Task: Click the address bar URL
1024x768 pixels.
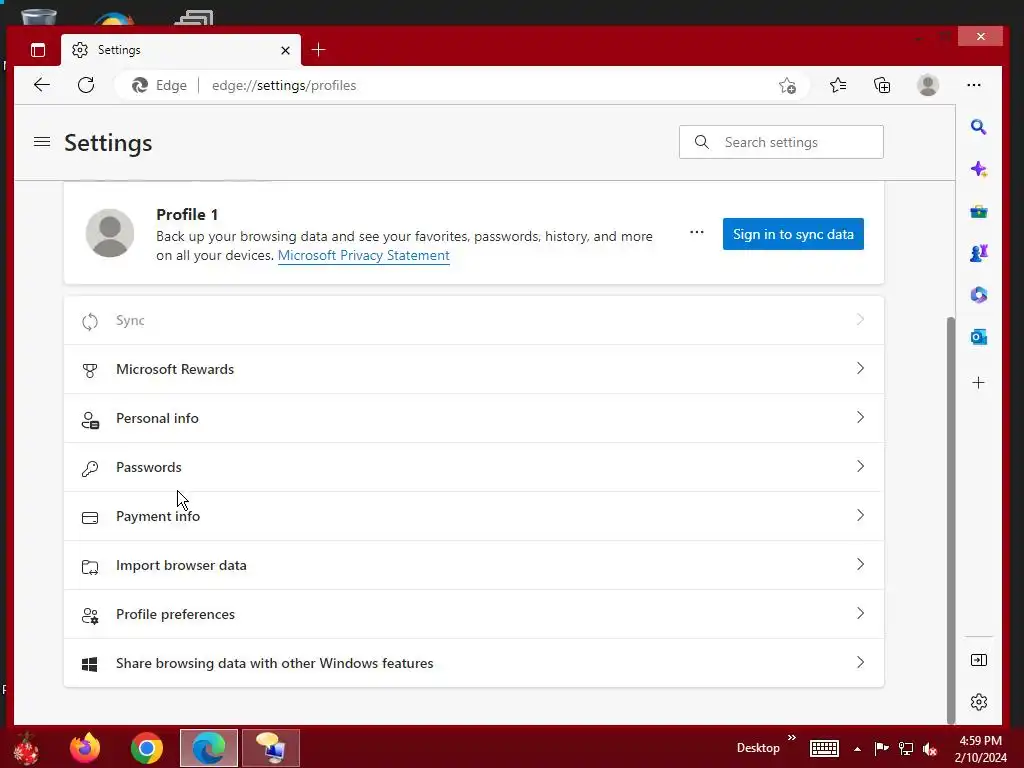Action: pos(284,86)
